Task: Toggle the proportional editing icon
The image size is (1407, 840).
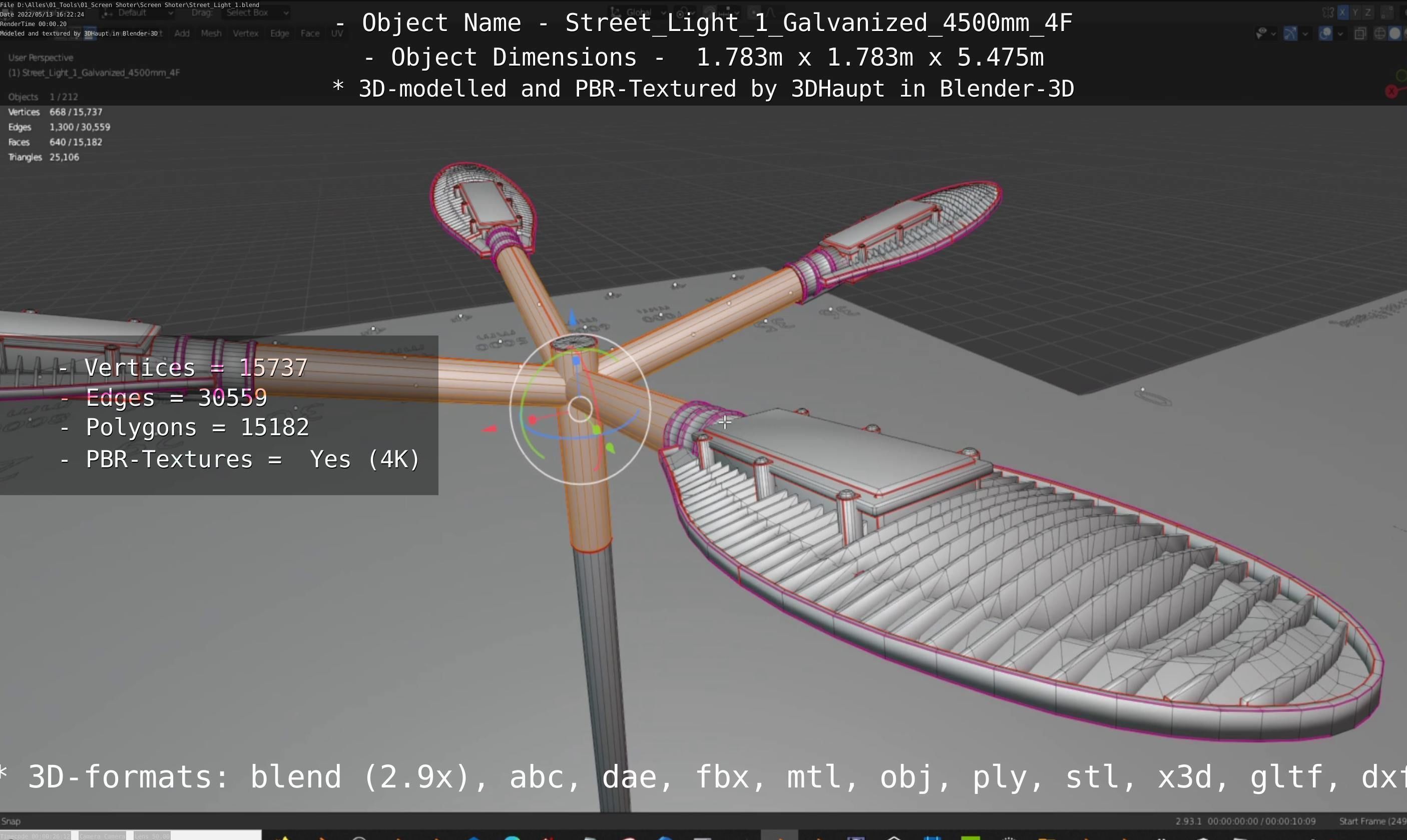Action: (x=754, y=12)
